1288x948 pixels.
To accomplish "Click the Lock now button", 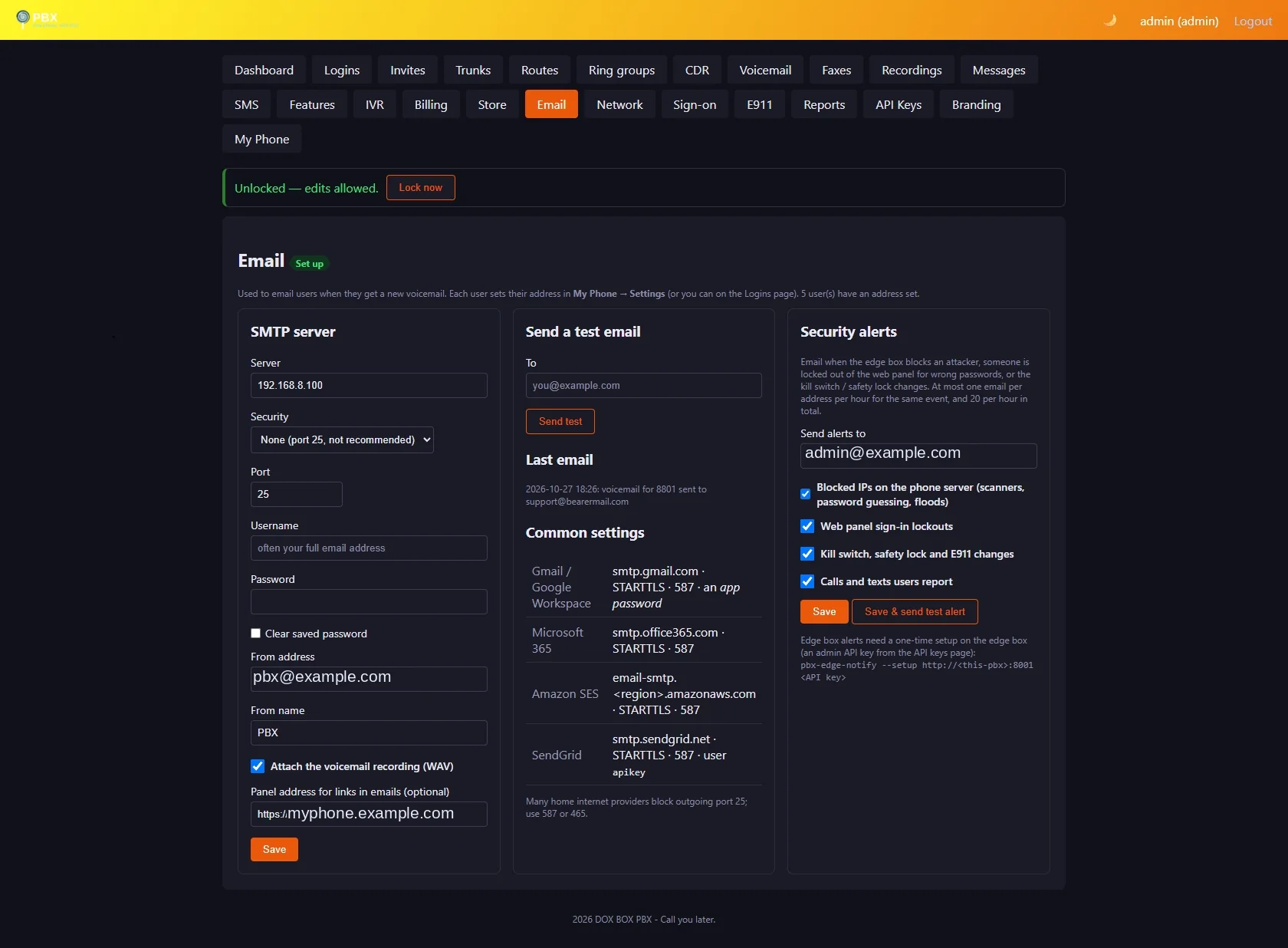I will [420, 187].
